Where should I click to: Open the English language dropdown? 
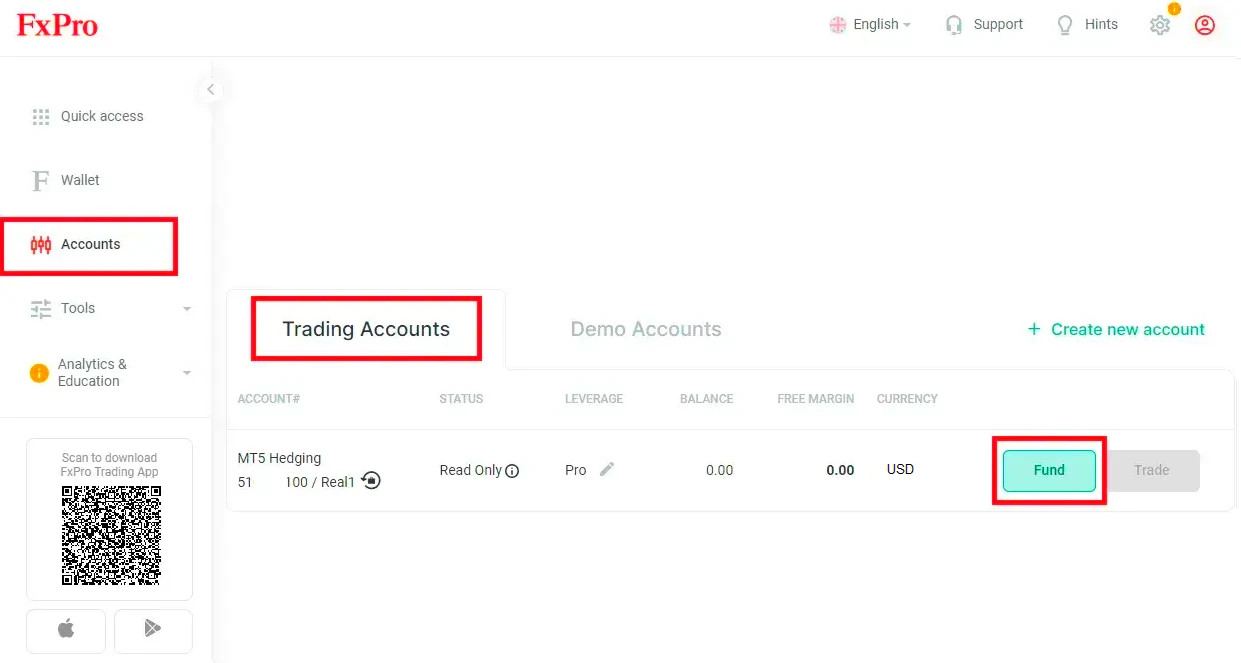(869, 24)
